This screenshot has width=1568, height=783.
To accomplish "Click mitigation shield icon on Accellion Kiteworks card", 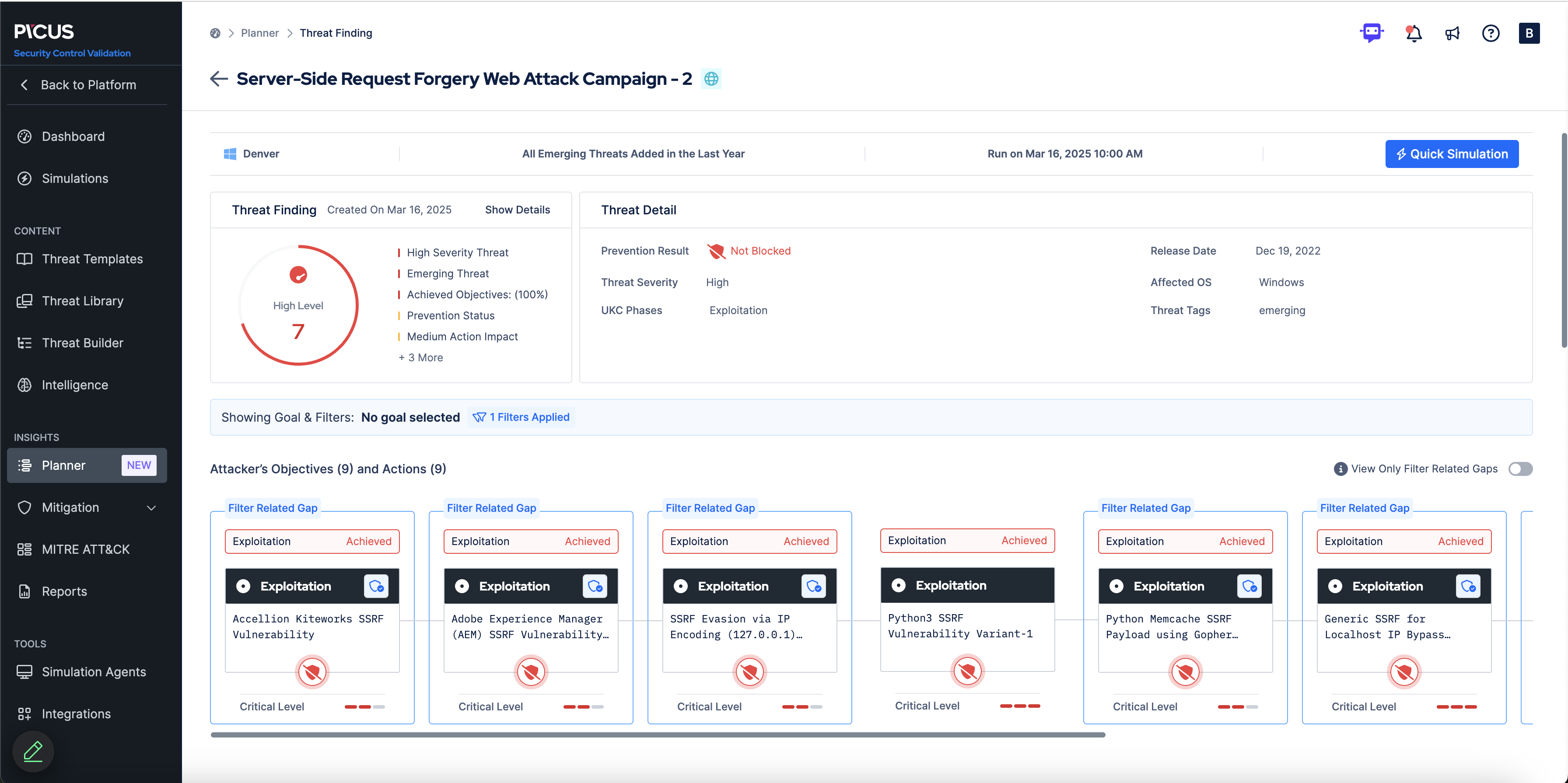I will click(x=376, y=587).
